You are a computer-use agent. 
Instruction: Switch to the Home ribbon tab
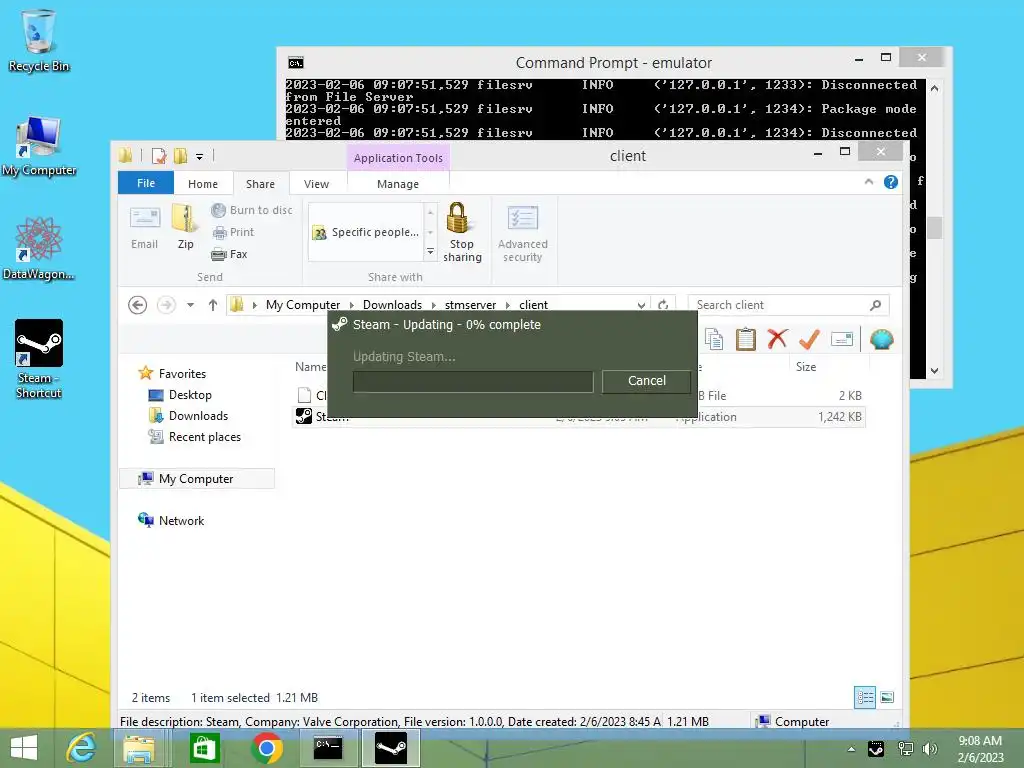click(203, 184)
